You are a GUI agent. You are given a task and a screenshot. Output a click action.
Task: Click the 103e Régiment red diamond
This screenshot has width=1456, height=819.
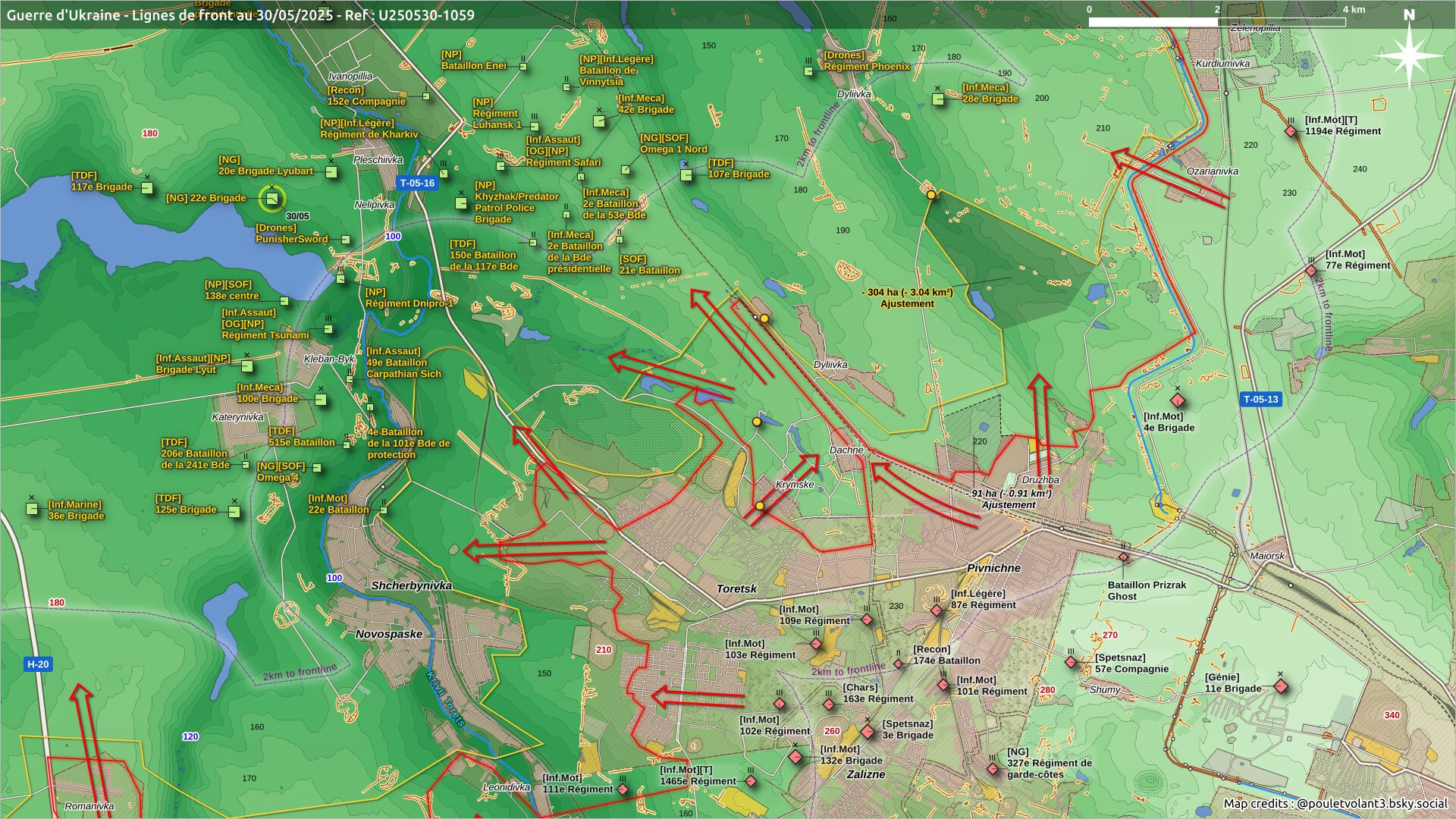pos(816,645)
